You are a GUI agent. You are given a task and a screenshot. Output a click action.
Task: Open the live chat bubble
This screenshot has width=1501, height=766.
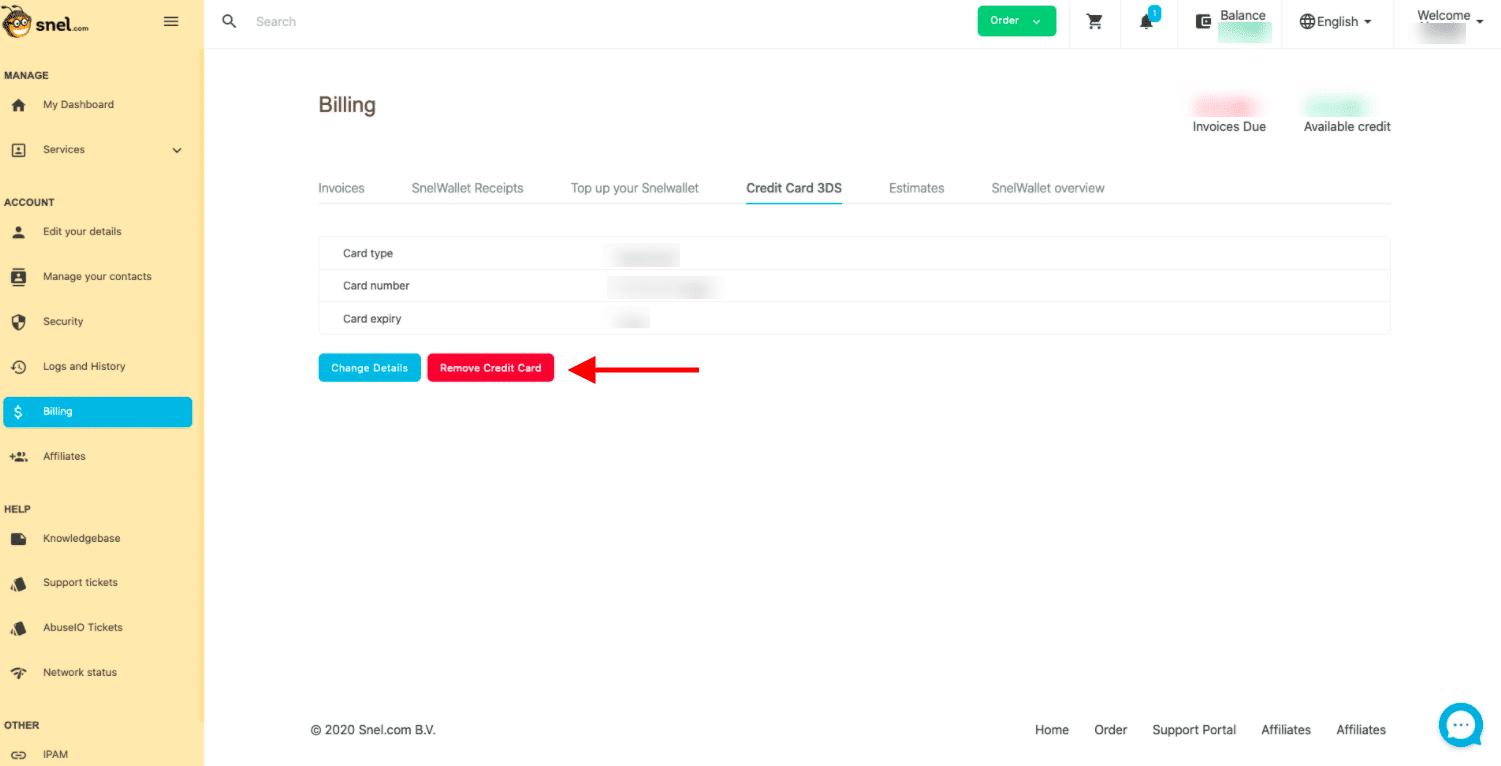(1461, 725)
